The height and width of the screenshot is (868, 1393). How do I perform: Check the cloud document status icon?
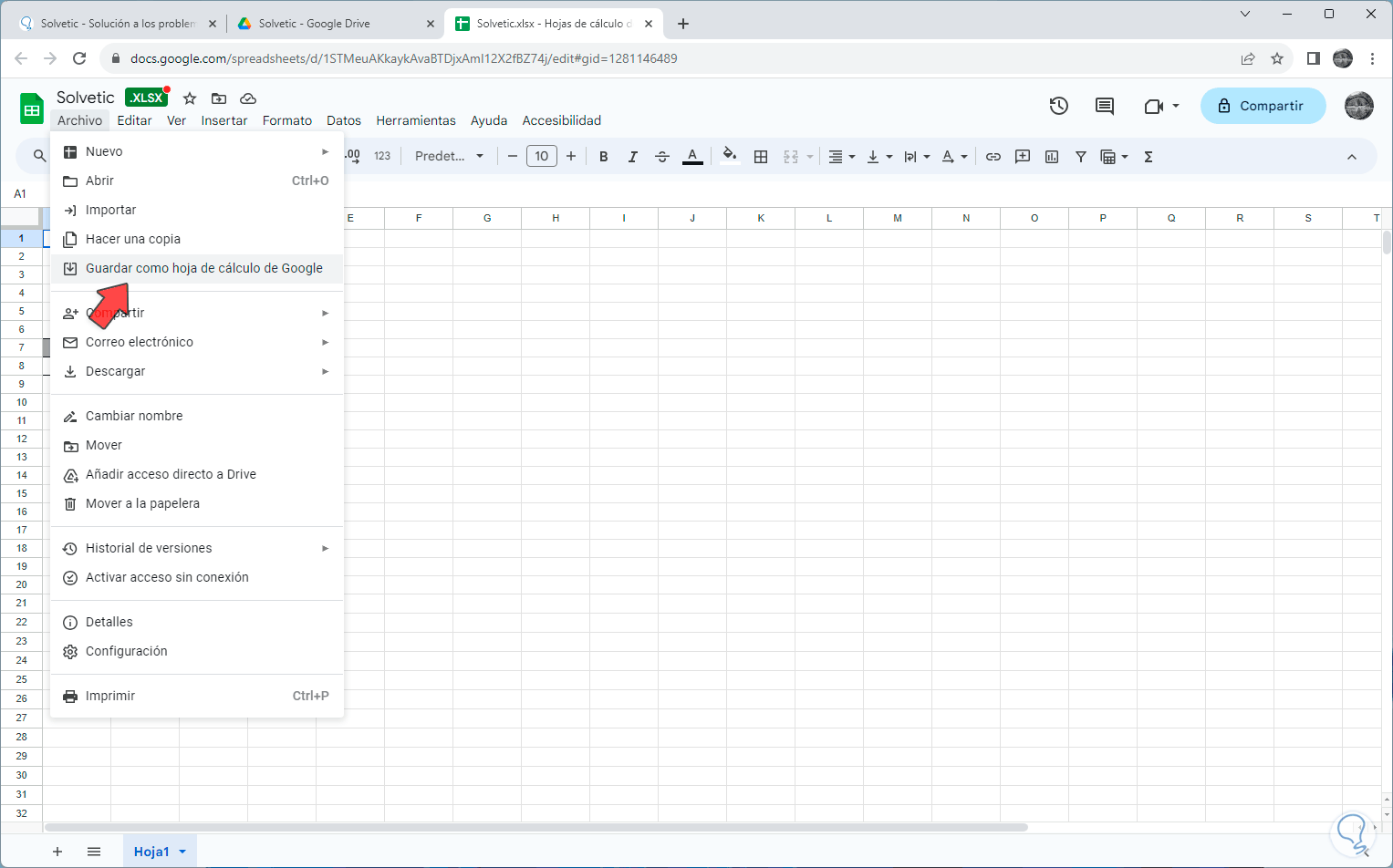248,98
